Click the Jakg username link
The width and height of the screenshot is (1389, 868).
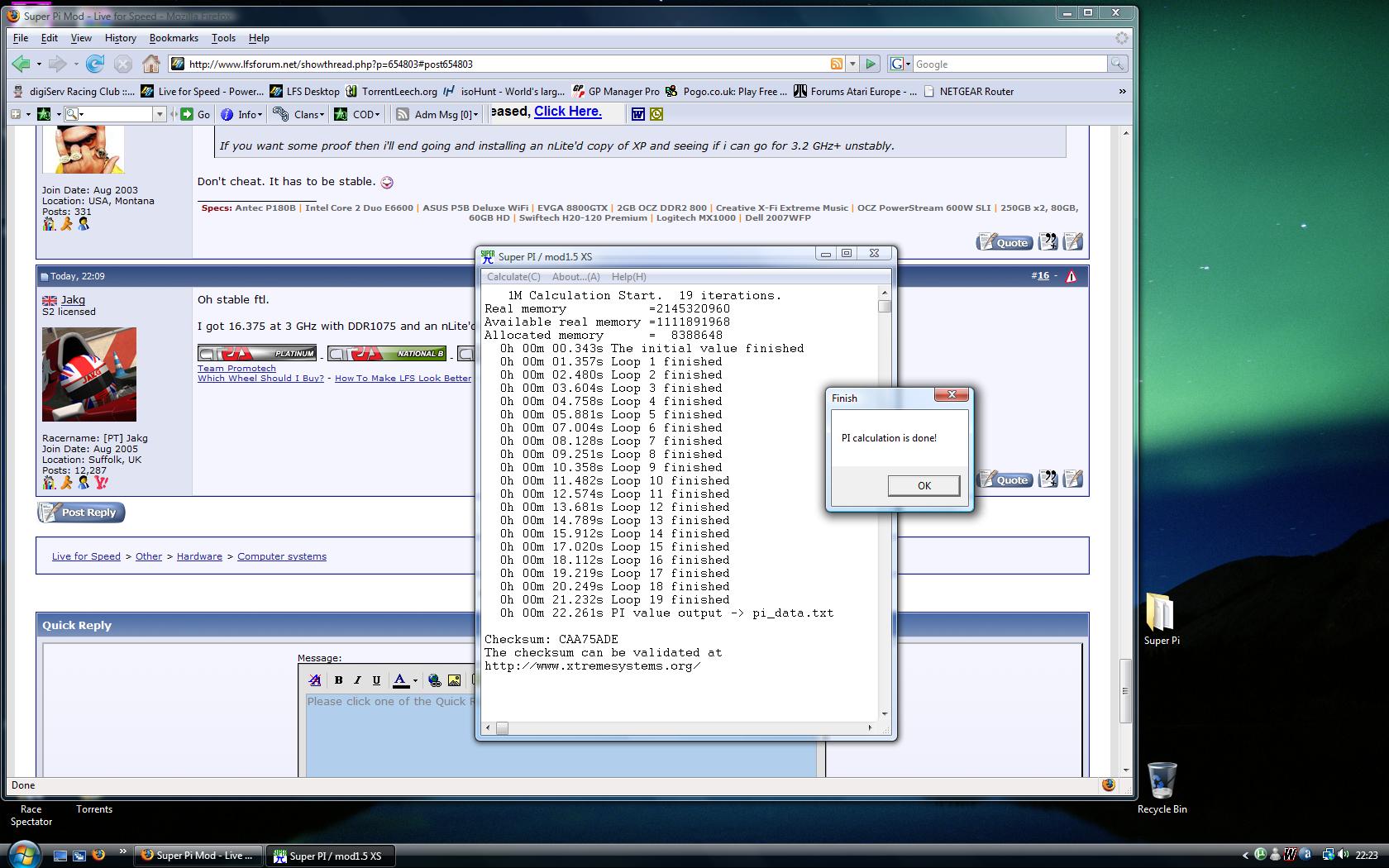[x=73, y=299]
